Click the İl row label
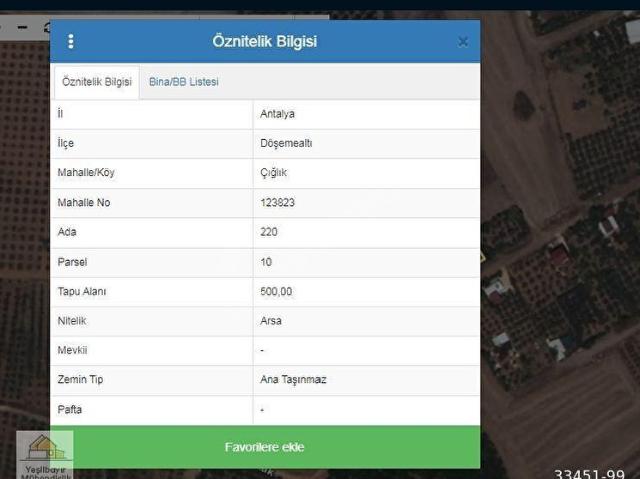This screenshot has height=479, width=640. 60,114
